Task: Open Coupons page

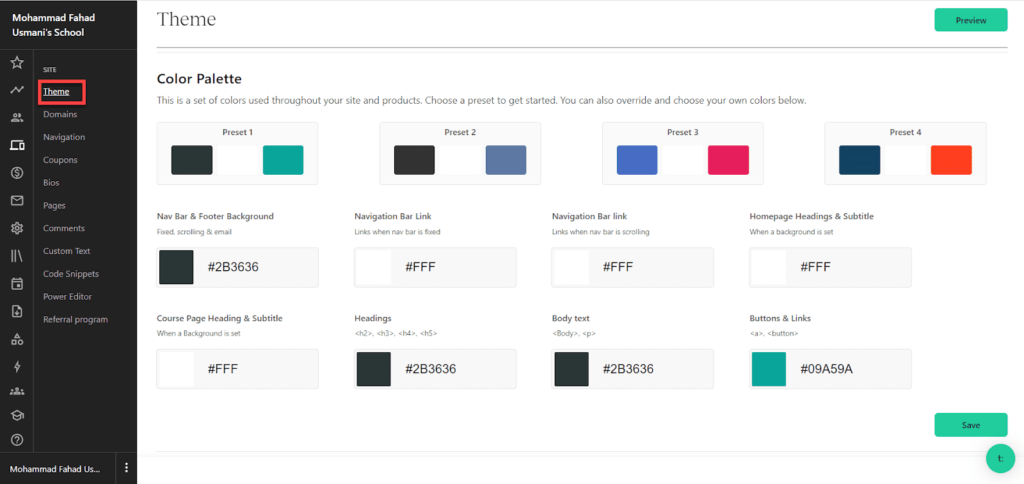Action: coord(60,160)
